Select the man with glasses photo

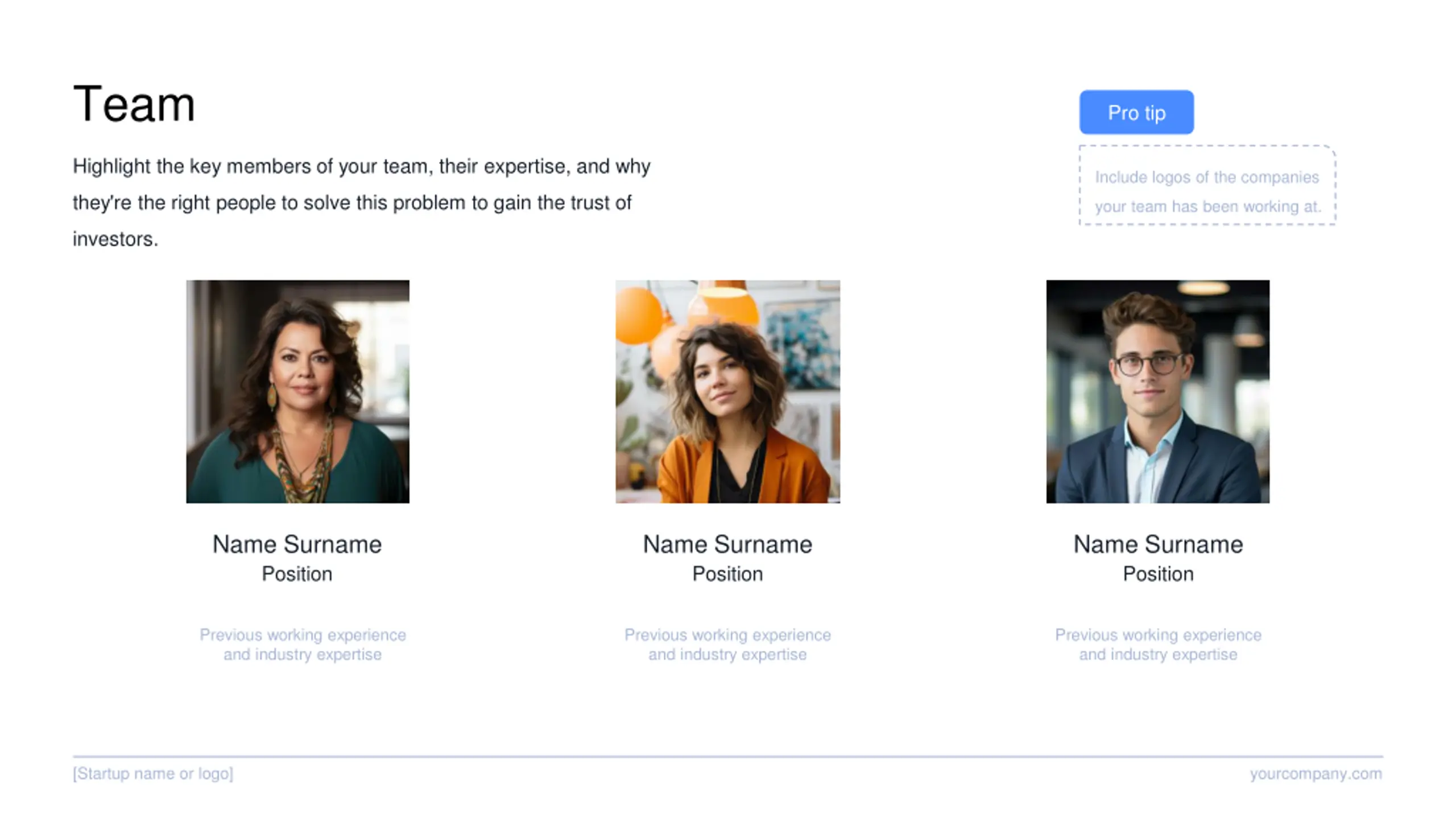pos(1157,391)
